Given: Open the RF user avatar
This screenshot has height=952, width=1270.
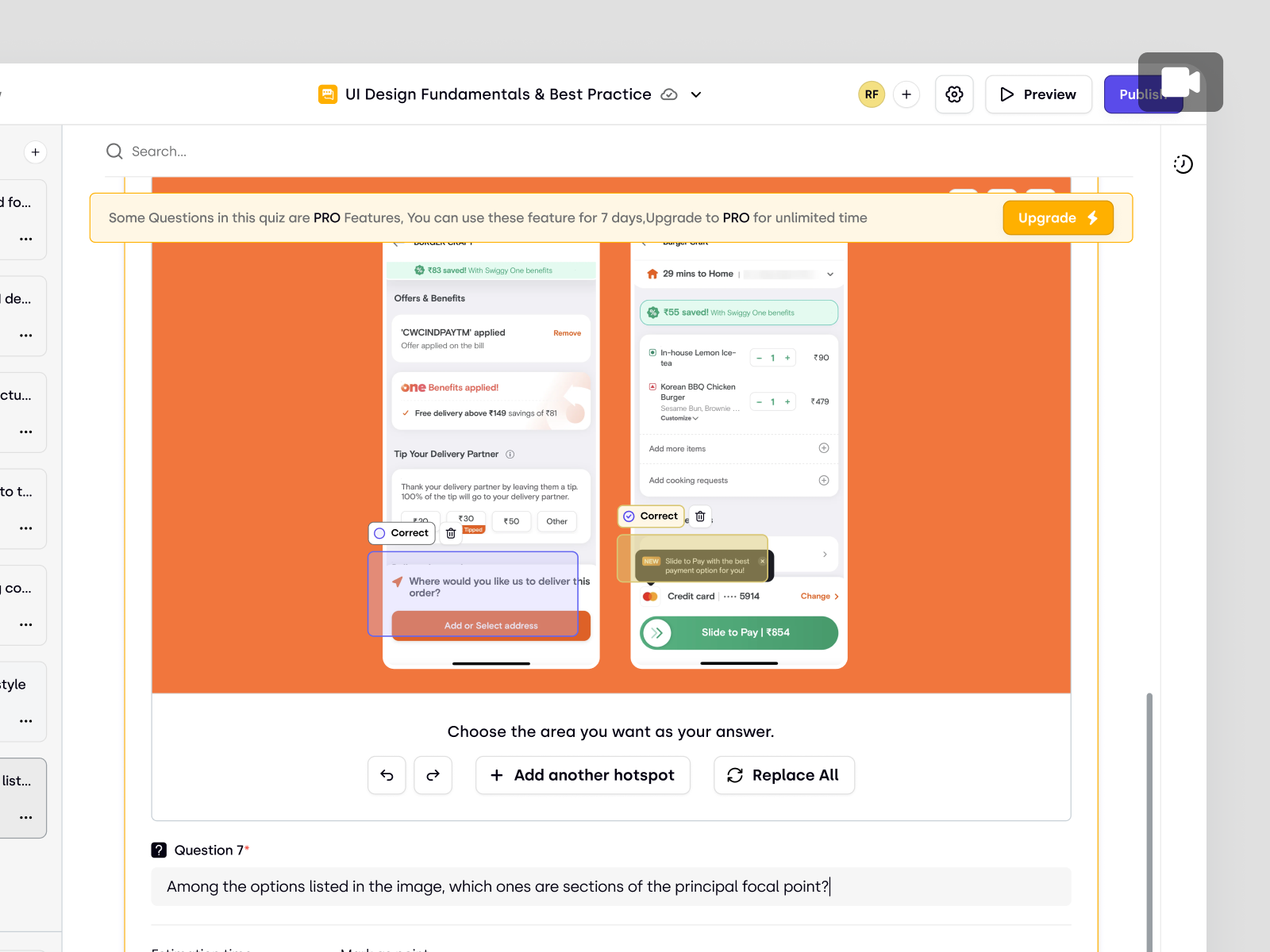Looking at the screenshot, I should (872, 94).
